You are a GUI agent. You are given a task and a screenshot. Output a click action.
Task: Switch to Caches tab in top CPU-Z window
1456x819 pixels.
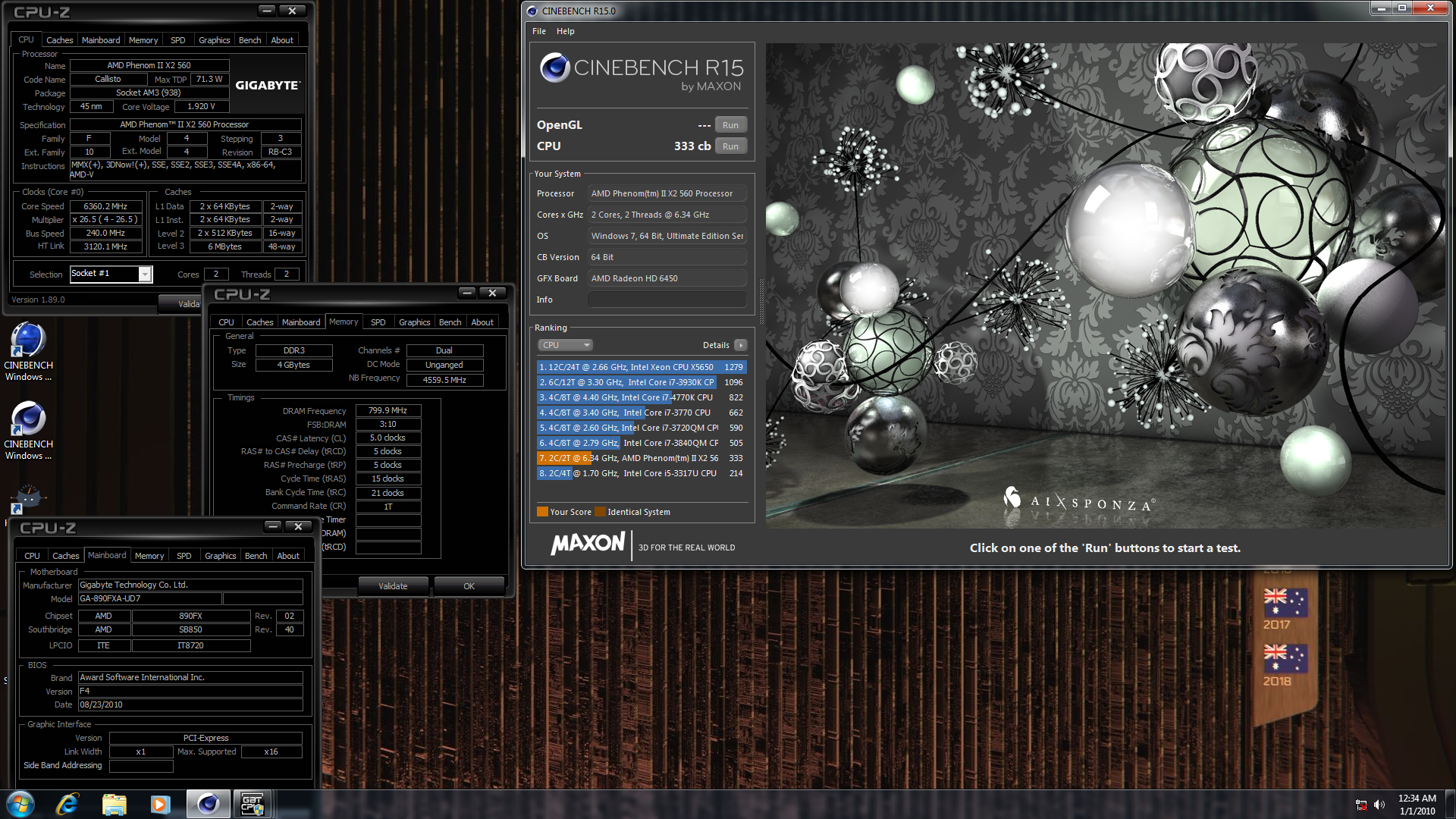pos(59,40)
